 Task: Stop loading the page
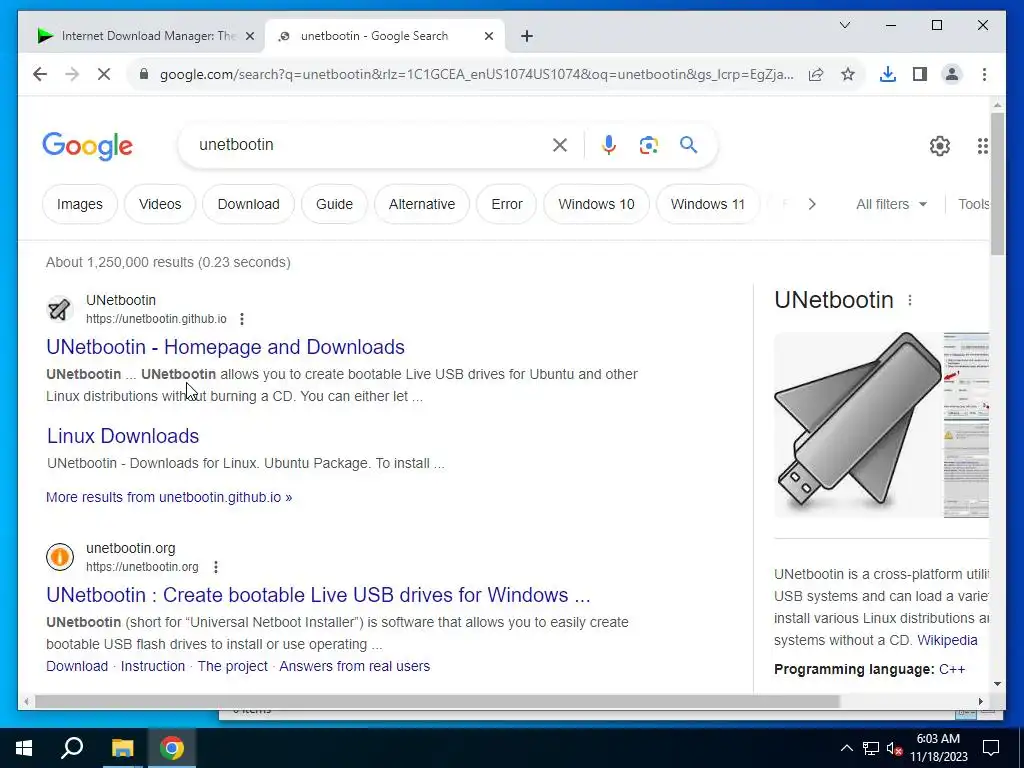click(x=104, y=74)
